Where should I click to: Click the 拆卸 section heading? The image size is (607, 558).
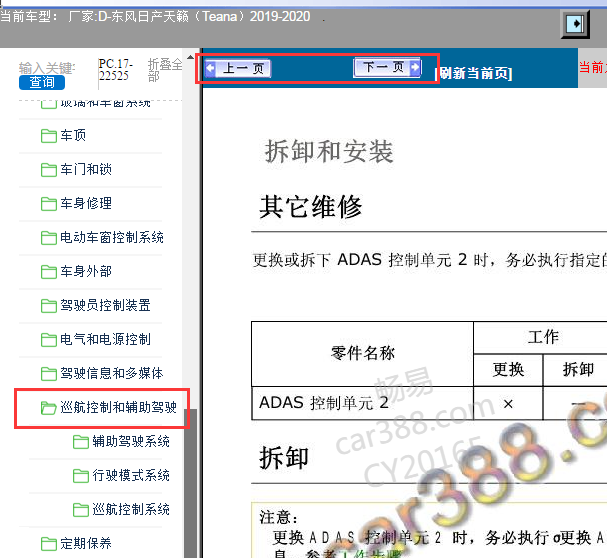(284, 458)
